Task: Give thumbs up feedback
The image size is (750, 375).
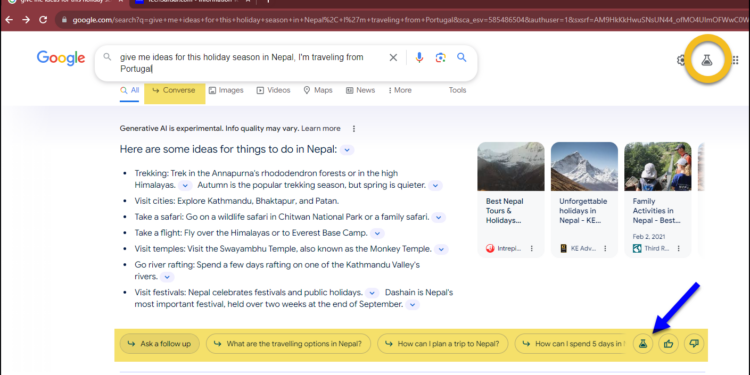Action: tap(668, 343)
